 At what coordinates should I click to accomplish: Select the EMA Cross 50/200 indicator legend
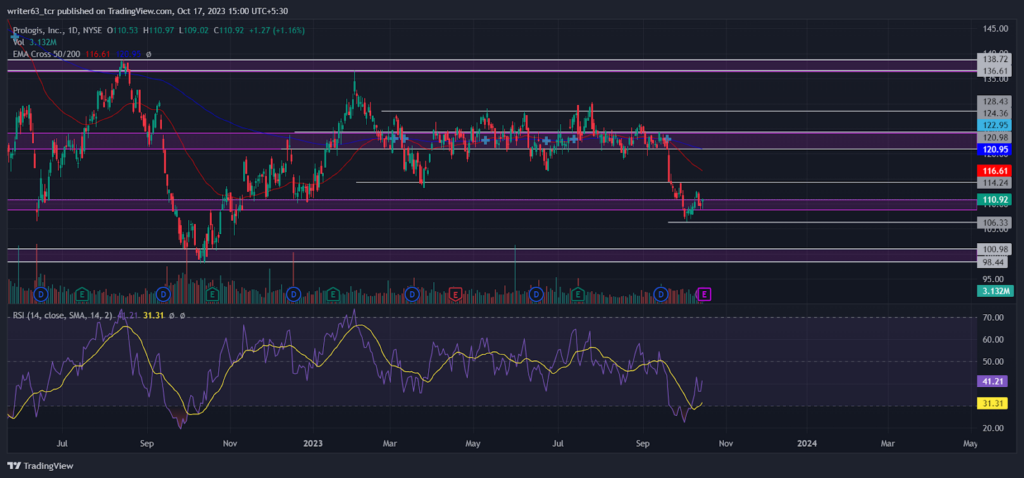(44, 54)
